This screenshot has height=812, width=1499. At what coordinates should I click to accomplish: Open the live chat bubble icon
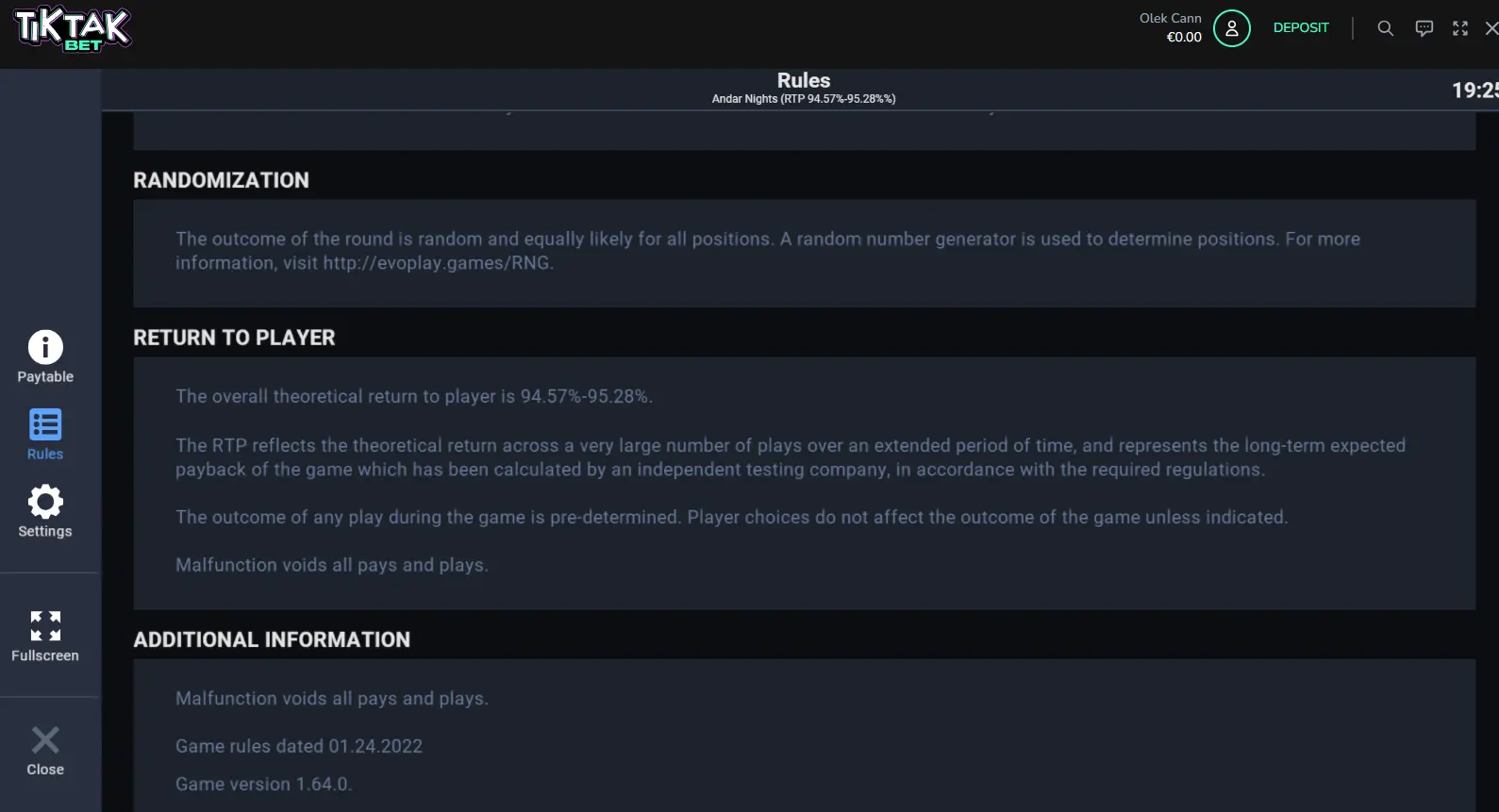tap(1424, 28)
